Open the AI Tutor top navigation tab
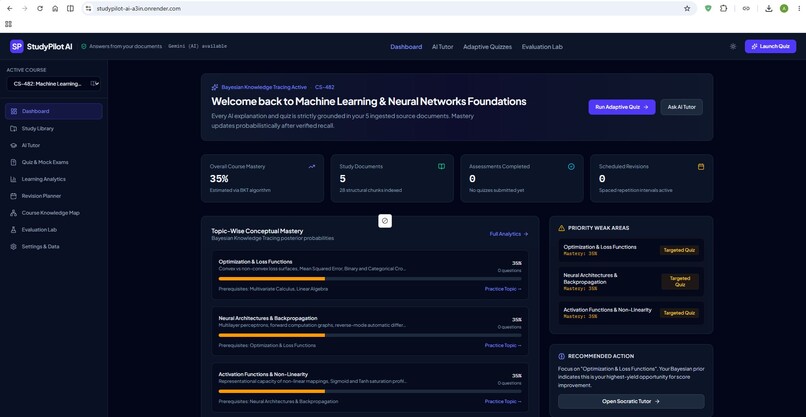This screenshot has width=806, height=417. pos(442,47)
